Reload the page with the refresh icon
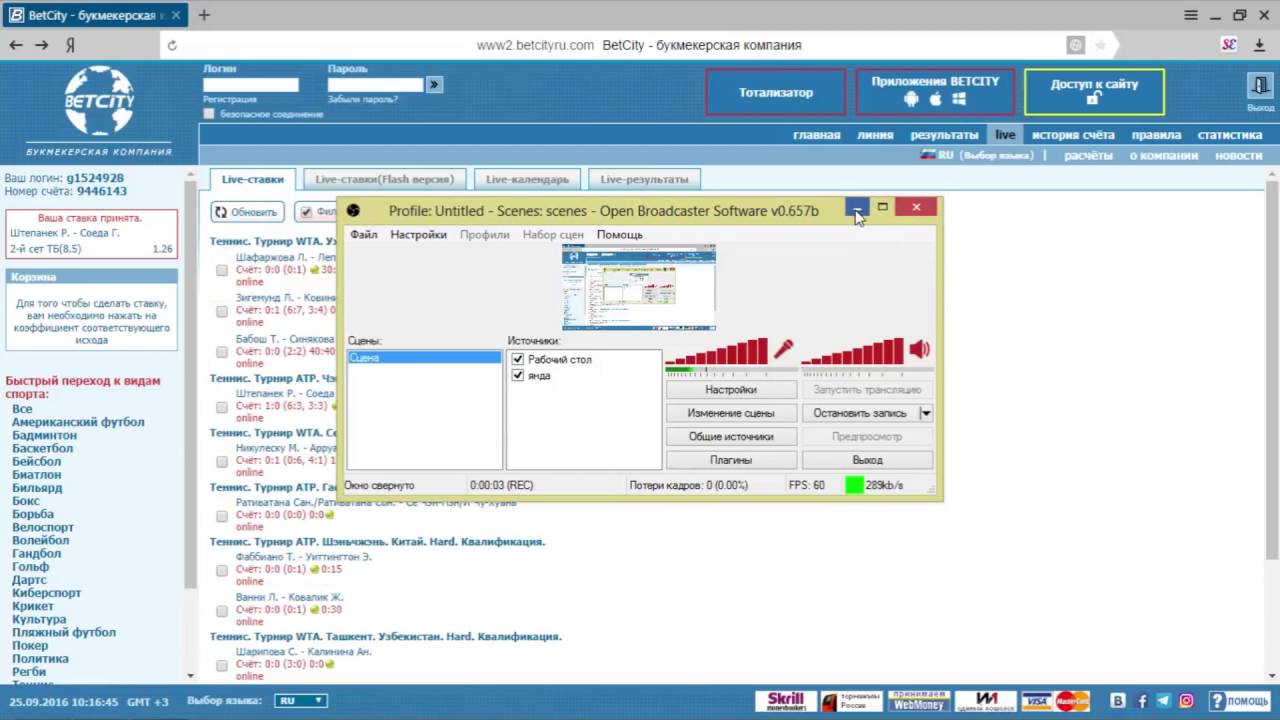Viewport: 1280px width, 720px height. pyautogui.click(x=172, y=45)
